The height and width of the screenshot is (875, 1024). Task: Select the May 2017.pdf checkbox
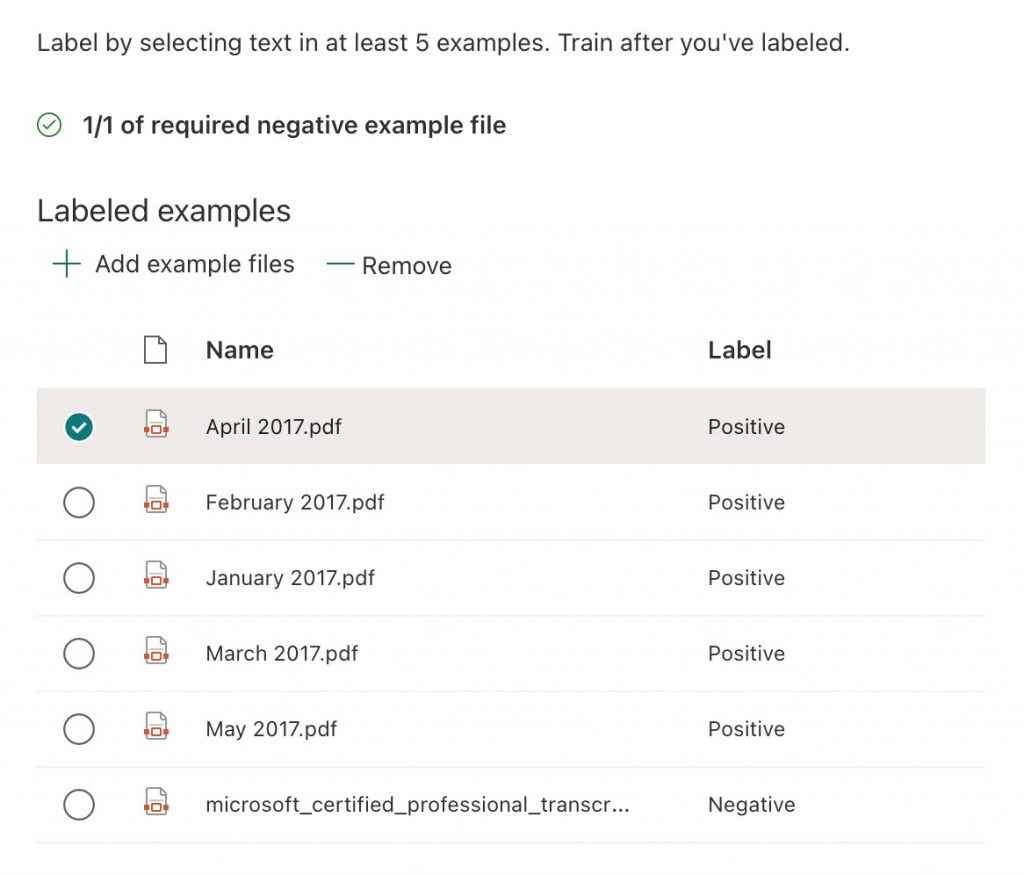[x=79, y=729]
